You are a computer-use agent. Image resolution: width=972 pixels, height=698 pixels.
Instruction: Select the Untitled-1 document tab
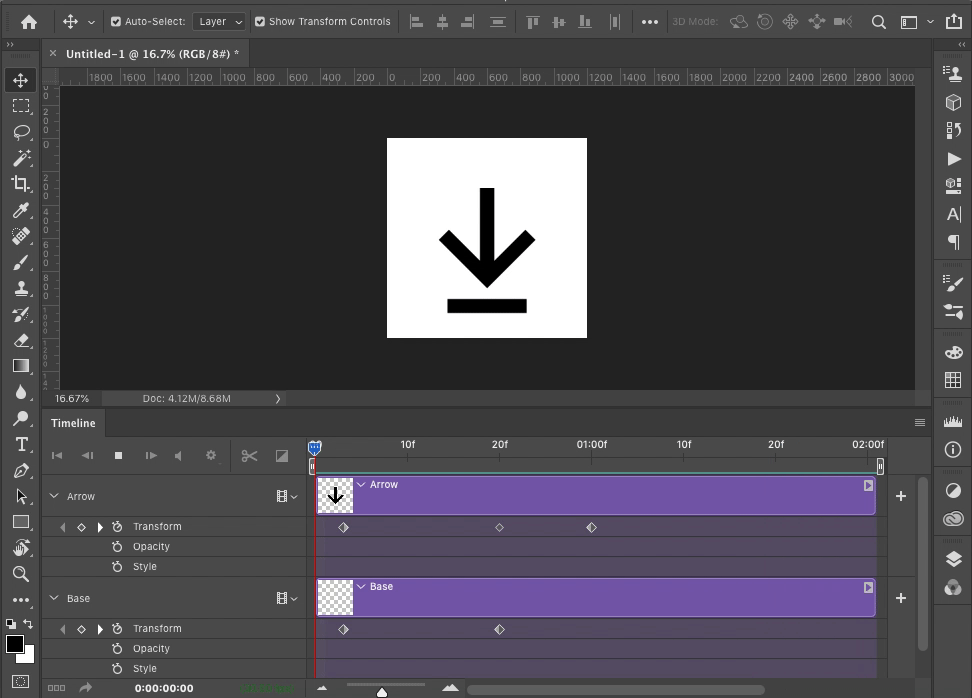(x=150, y=53)
